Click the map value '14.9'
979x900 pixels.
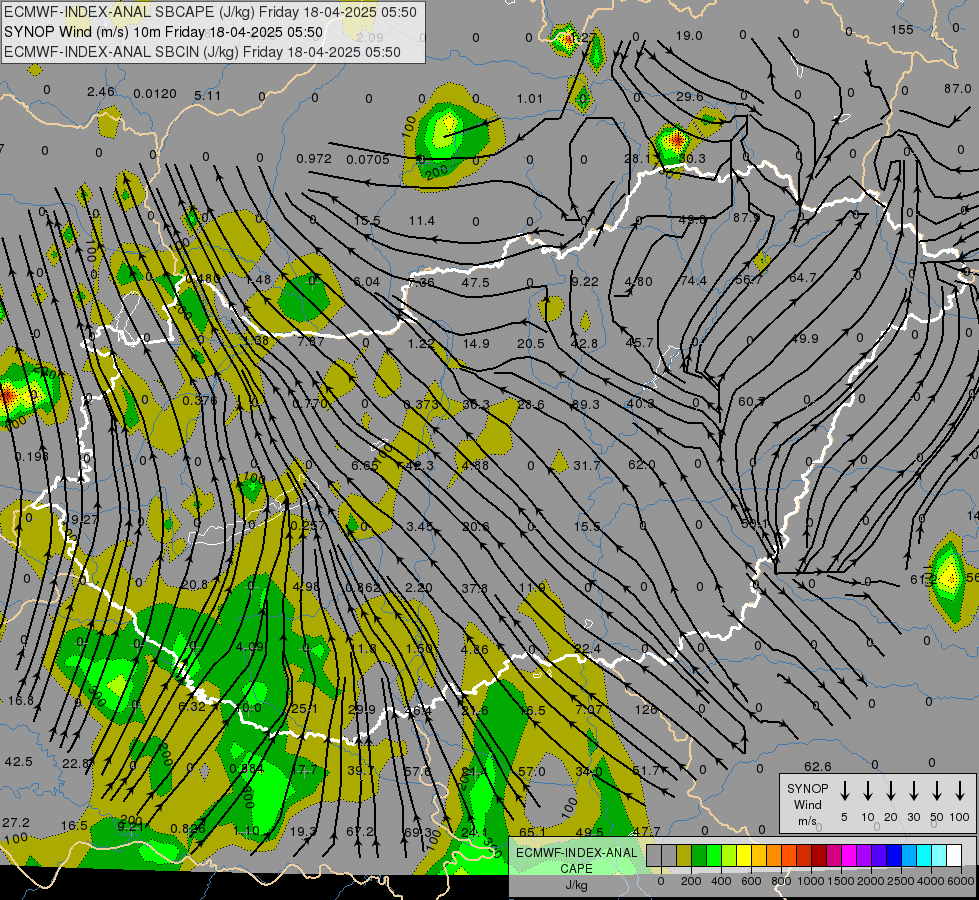coord(476,344)
